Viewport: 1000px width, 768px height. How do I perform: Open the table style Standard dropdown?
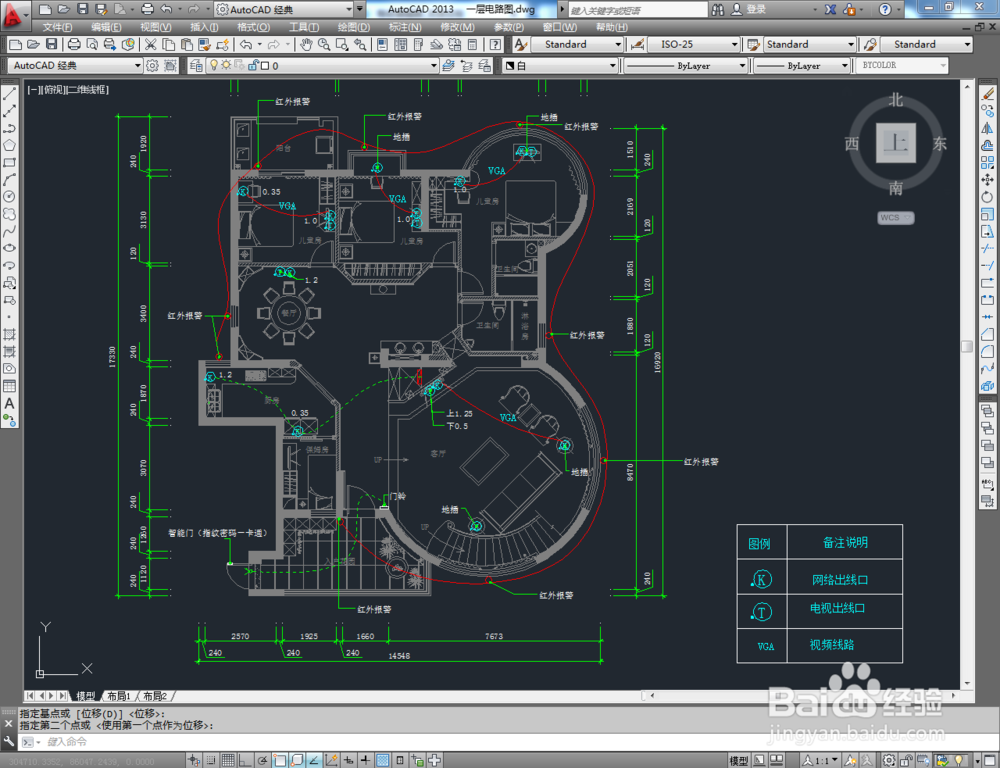(x=809, y=44)
